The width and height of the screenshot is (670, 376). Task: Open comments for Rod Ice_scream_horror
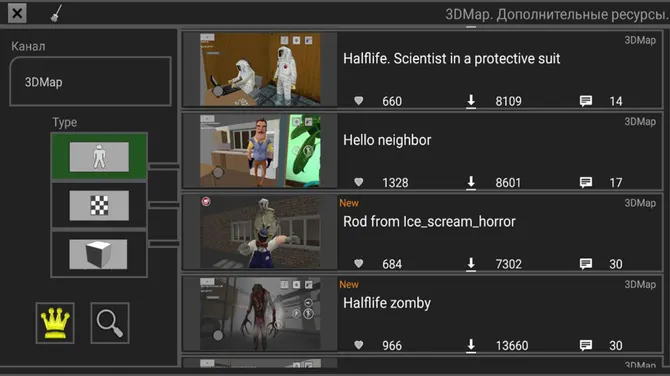(x=586, y=264)
